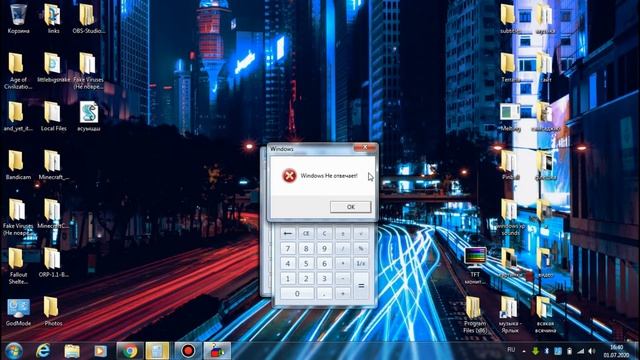Open the Bluetooth tray icon

547,351
